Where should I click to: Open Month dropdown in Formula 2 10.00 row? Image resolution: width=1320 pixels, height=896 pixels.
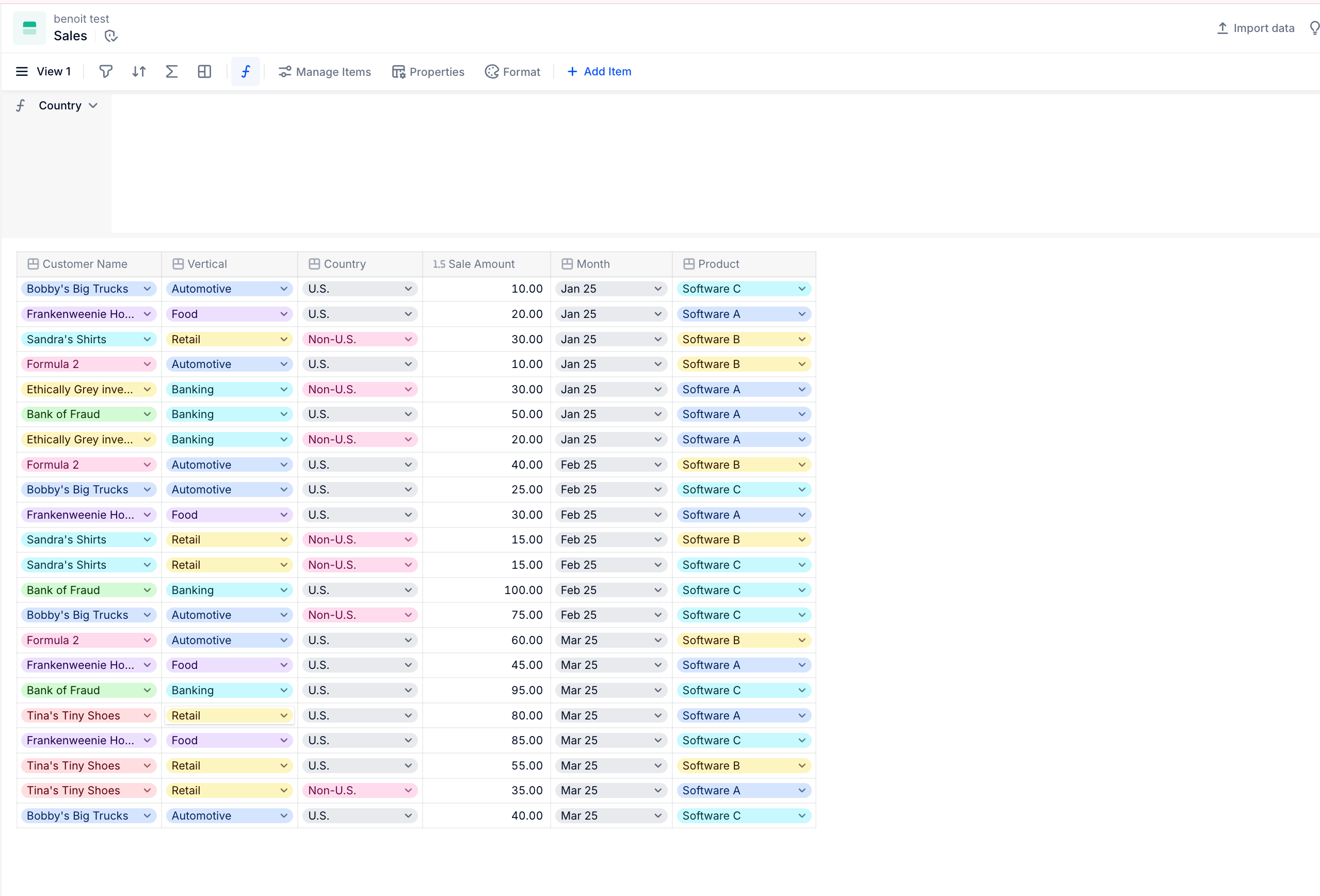click(611, 364)
